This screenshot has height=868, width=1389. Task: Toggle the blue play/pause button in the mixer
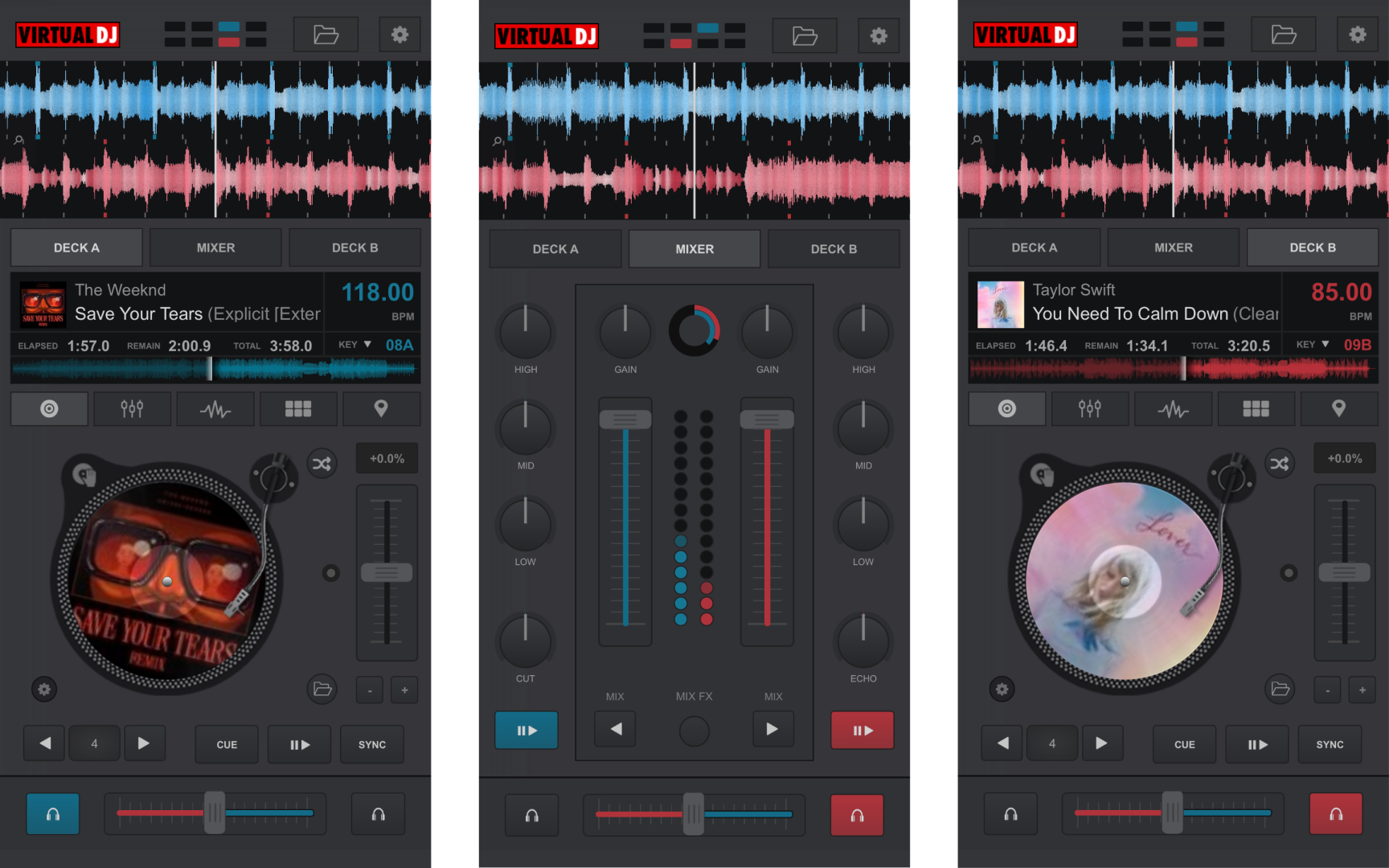click(527, 731)
